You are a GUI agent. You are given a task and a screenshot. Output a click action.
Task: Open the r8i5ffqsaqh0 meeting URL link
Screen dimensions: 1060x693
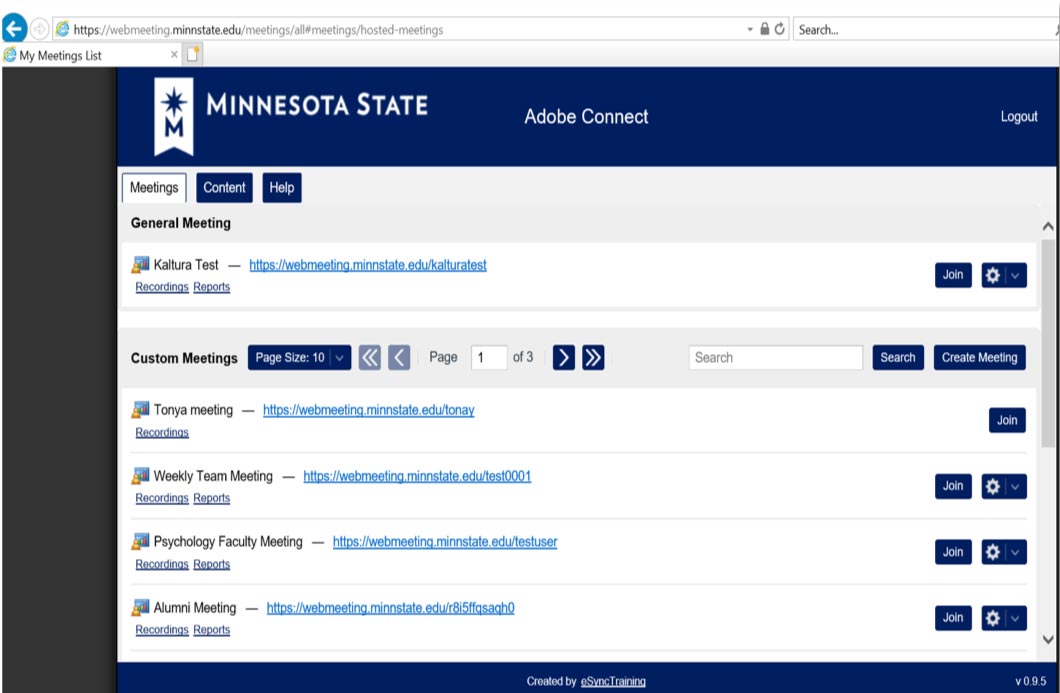(390, 608)
